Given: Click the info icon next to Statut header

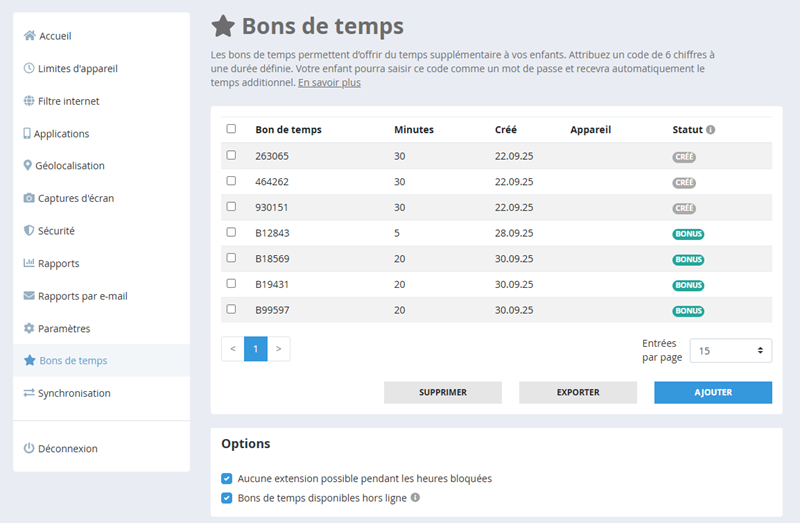Looking at the screenshot, I should click(711, 130).
